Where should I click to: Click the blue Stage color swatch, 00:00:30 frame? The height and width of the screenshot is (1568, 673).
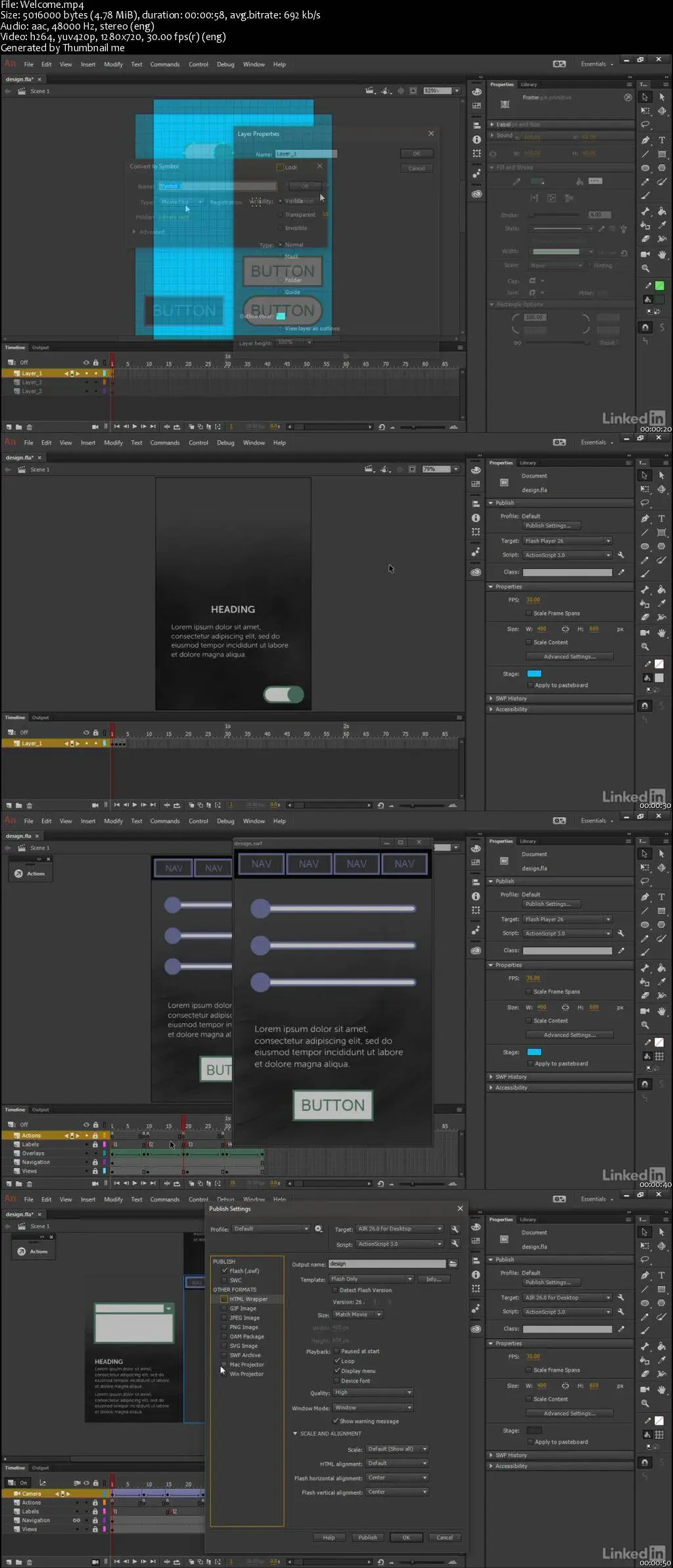pyautogui.click(x=534, y=673)
